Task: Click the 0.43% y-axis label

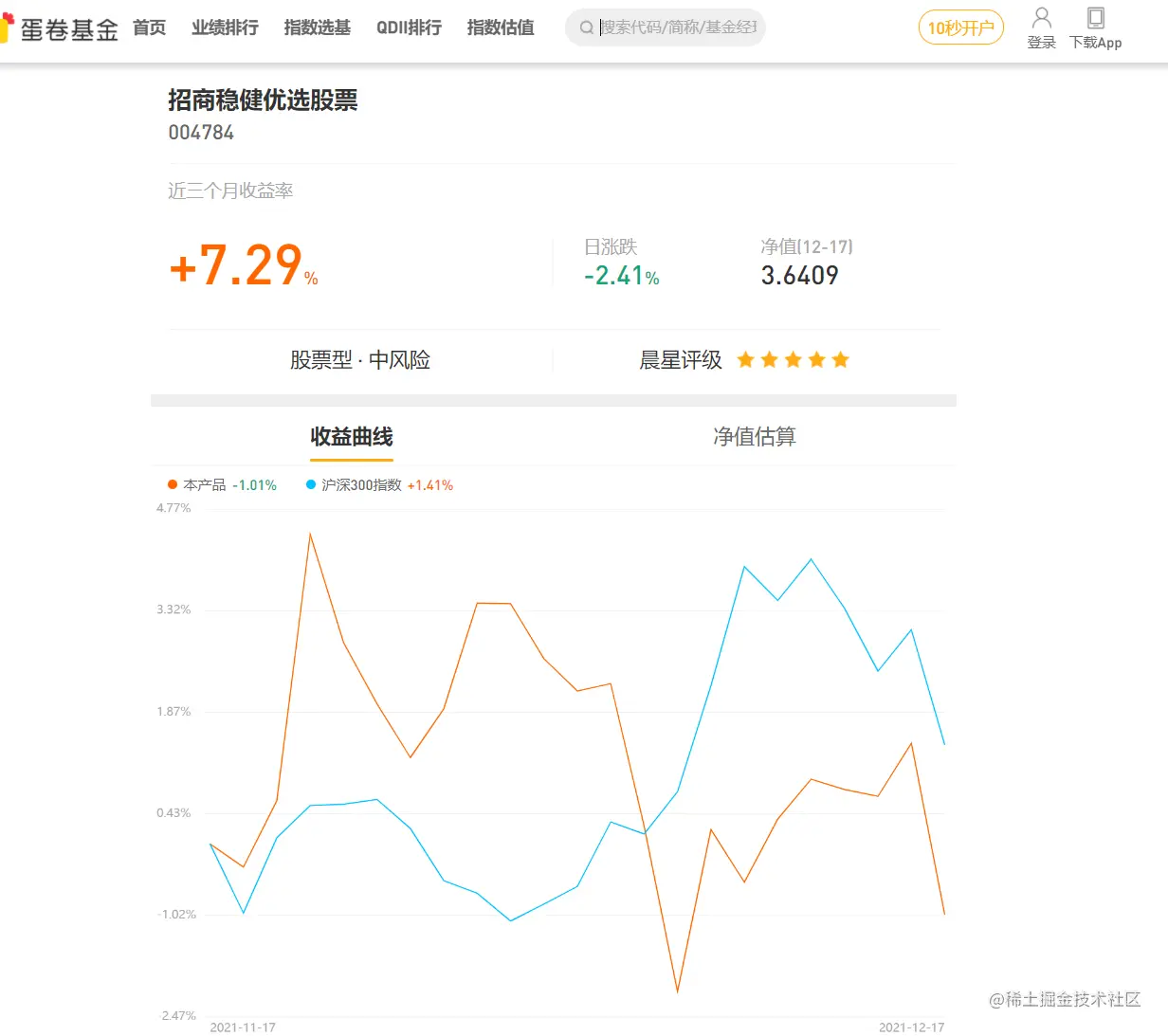Action: tap(173, 813)
